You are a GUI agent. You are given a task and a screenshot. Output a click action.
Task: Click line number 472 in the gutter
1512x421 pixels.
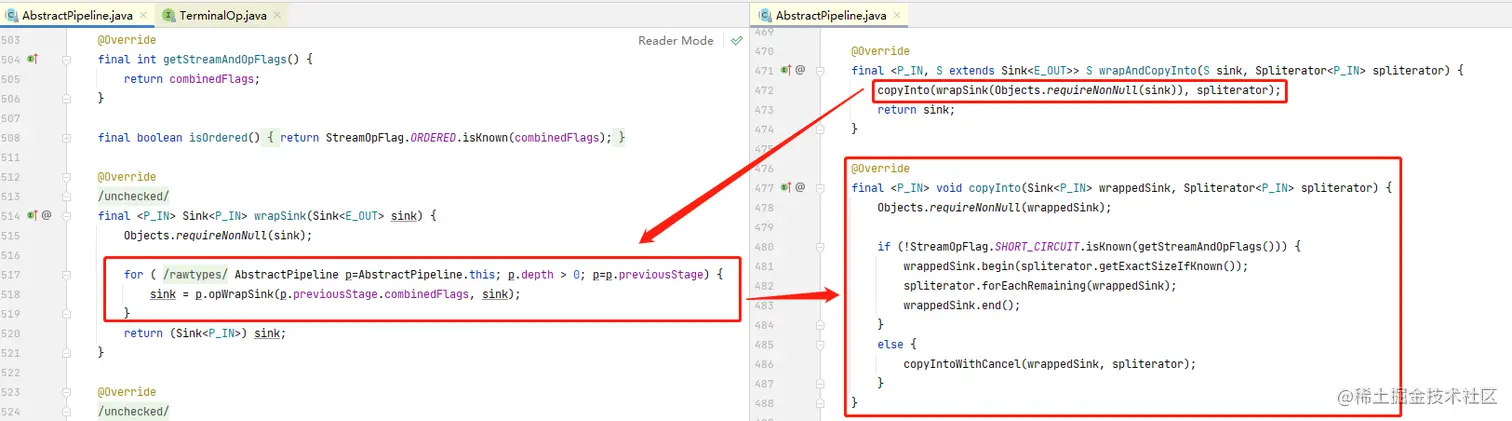764,90
